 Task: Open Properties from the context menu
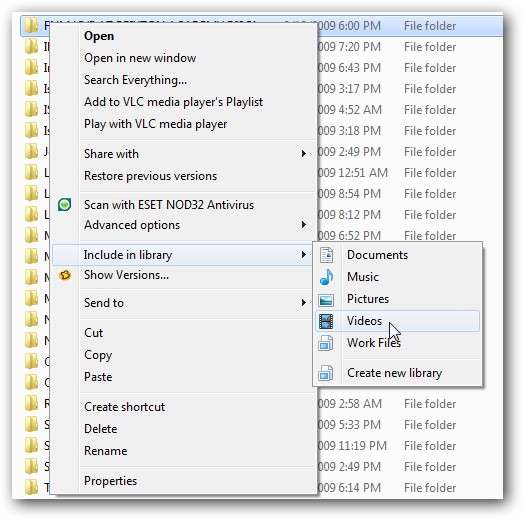110,481
